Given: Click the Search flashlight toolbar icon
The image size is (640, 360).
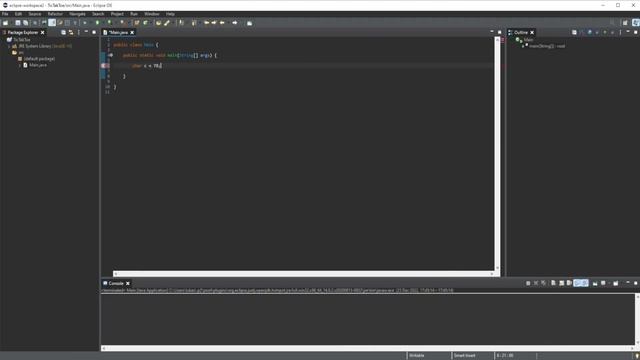Looking at the screenshot, I should (167, 23).
